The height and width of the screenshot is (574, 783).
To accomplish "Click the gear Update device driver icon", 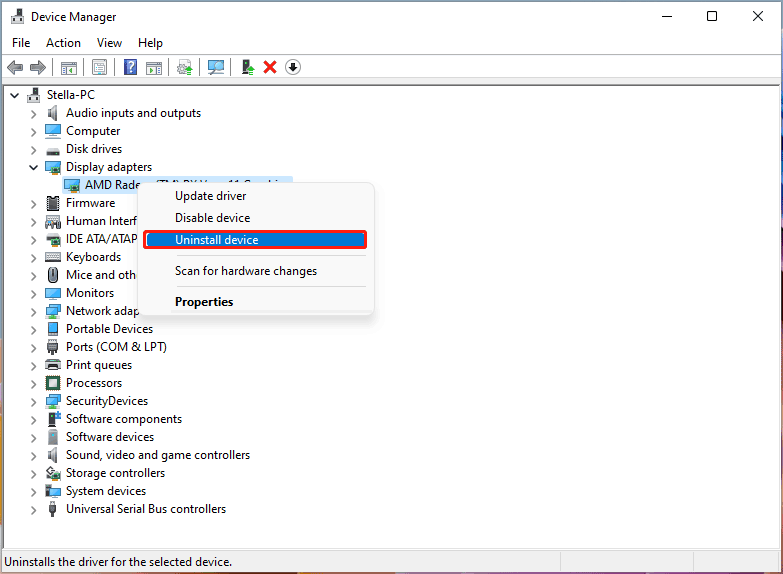I will [x=184, y=67].
